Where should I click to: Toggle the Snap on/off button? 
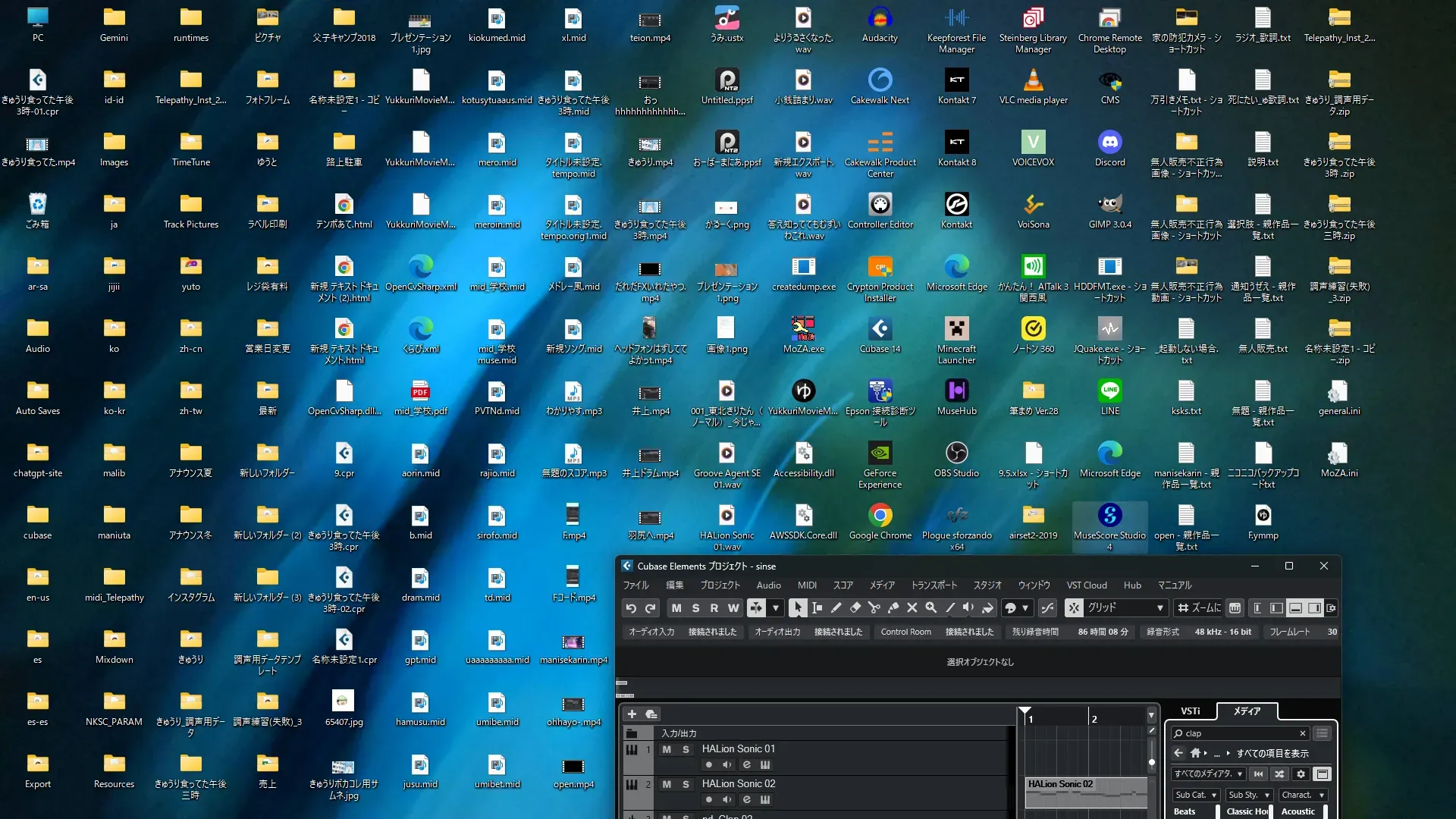point(1074,608)
